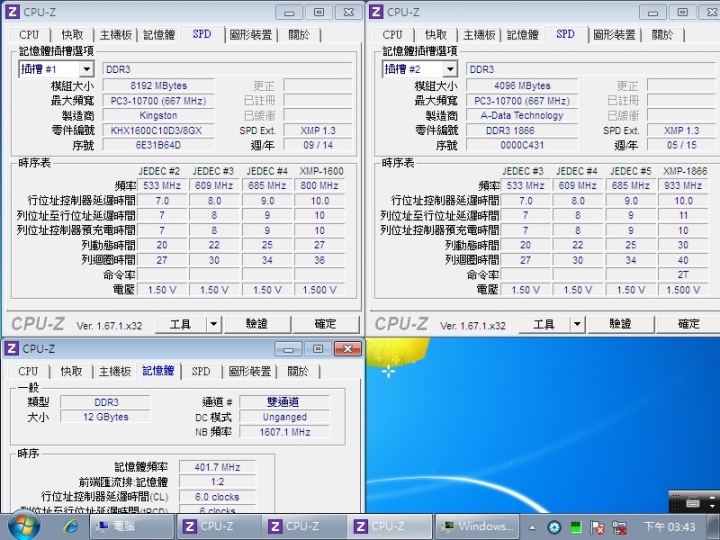Click part number KHX1600C10D3/8GX
720x540 pixels.
tap(156, 130)
